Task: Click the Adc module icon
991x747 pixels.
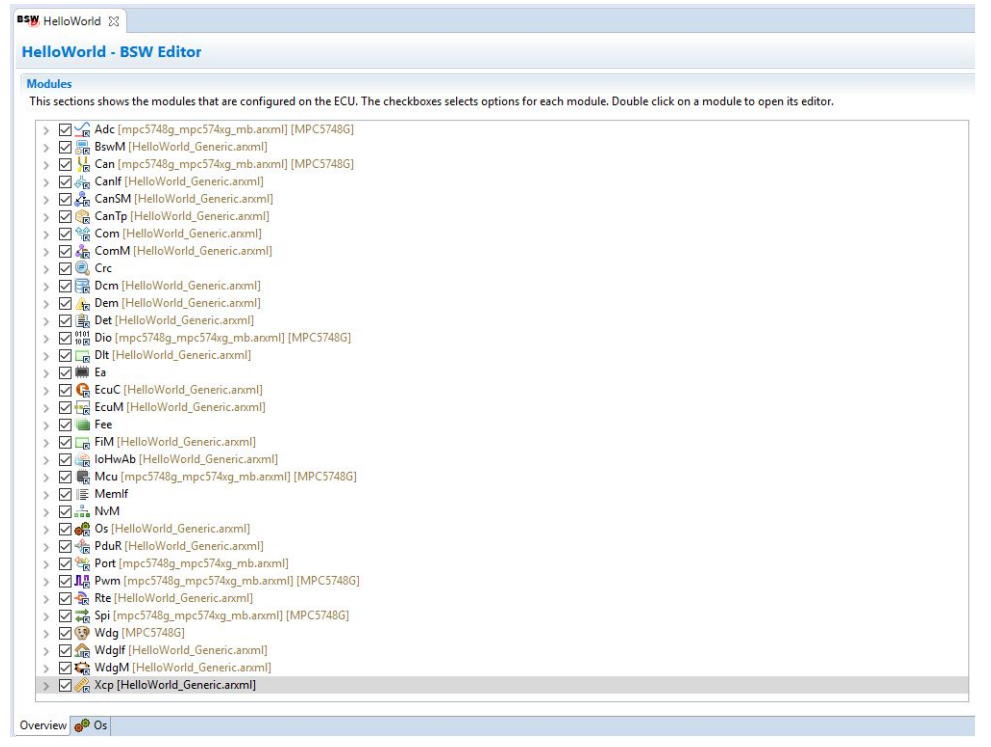Action: point(84,129)
